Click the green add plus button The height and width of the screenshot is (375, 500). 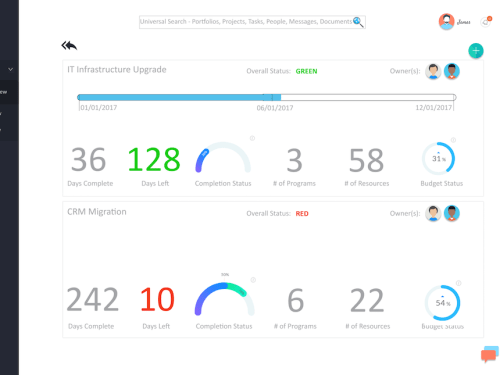[x=476, y=51]
